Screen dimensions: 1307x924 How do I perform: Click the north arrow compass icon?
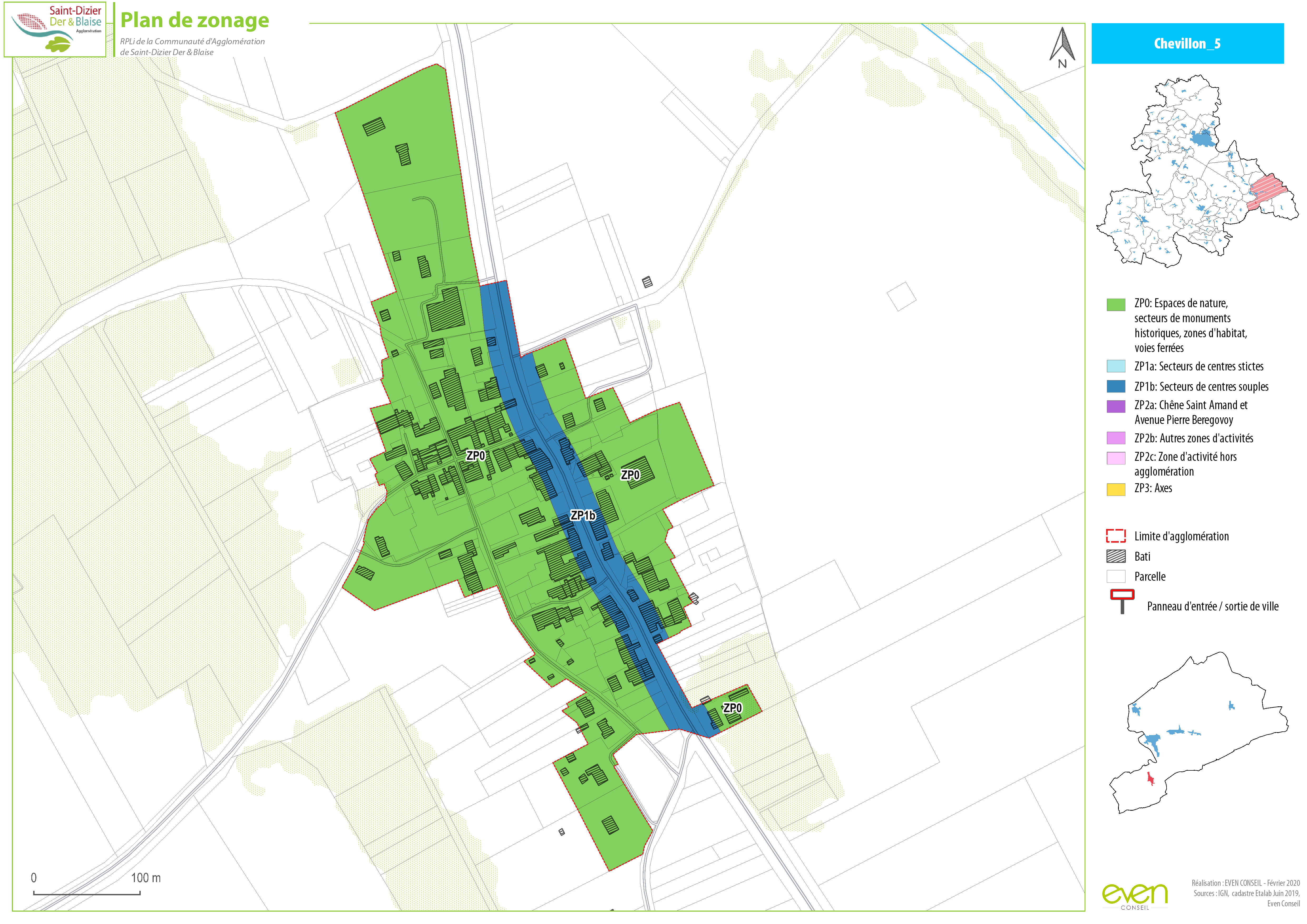tap(1062, 48)
